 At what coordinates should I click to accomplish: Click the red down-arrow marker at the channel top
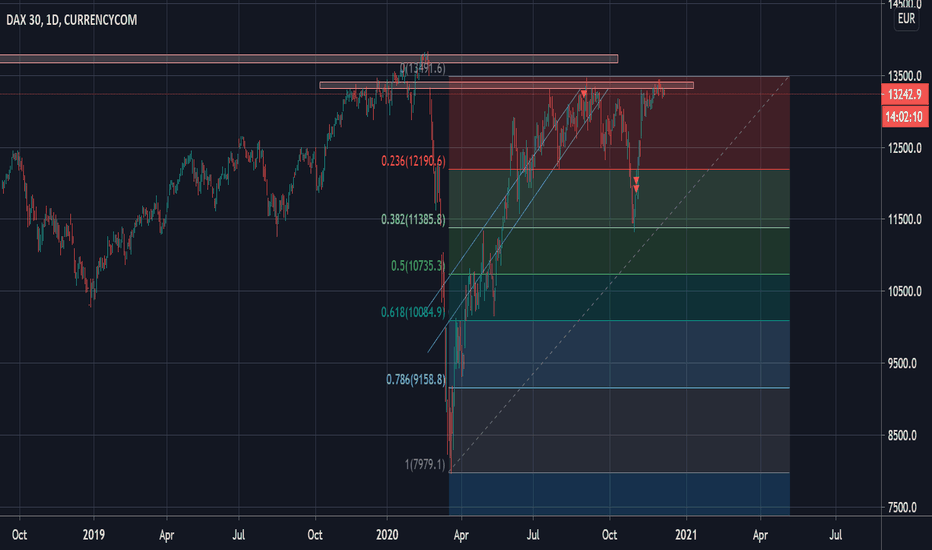point(584,94)
